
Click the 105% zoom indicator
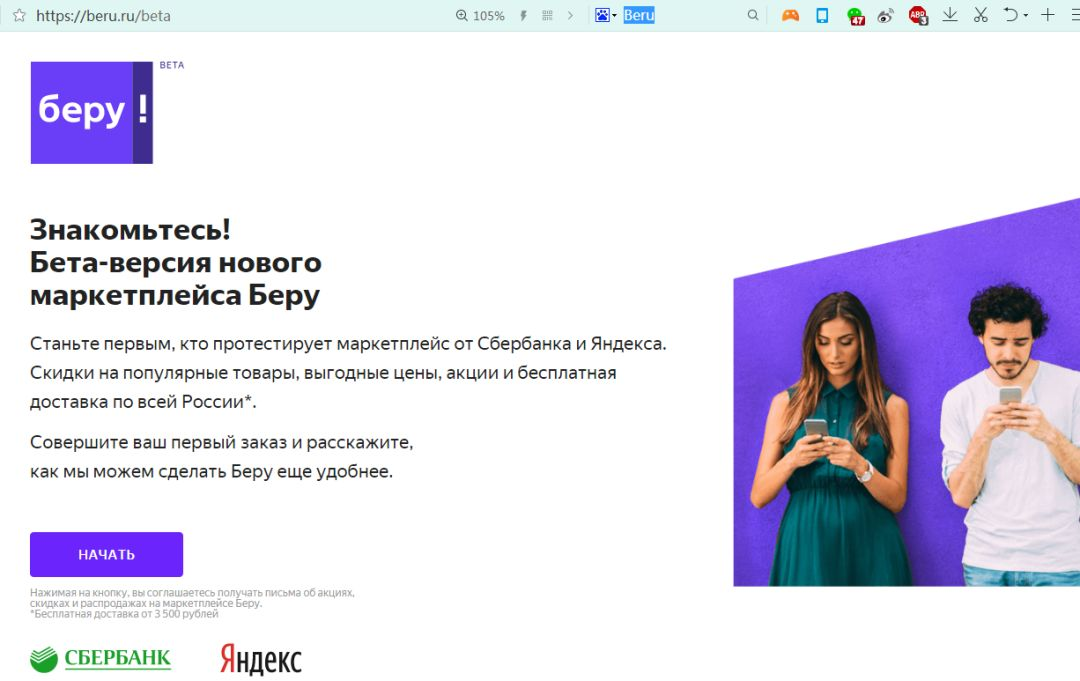click(x=481, y=15)
